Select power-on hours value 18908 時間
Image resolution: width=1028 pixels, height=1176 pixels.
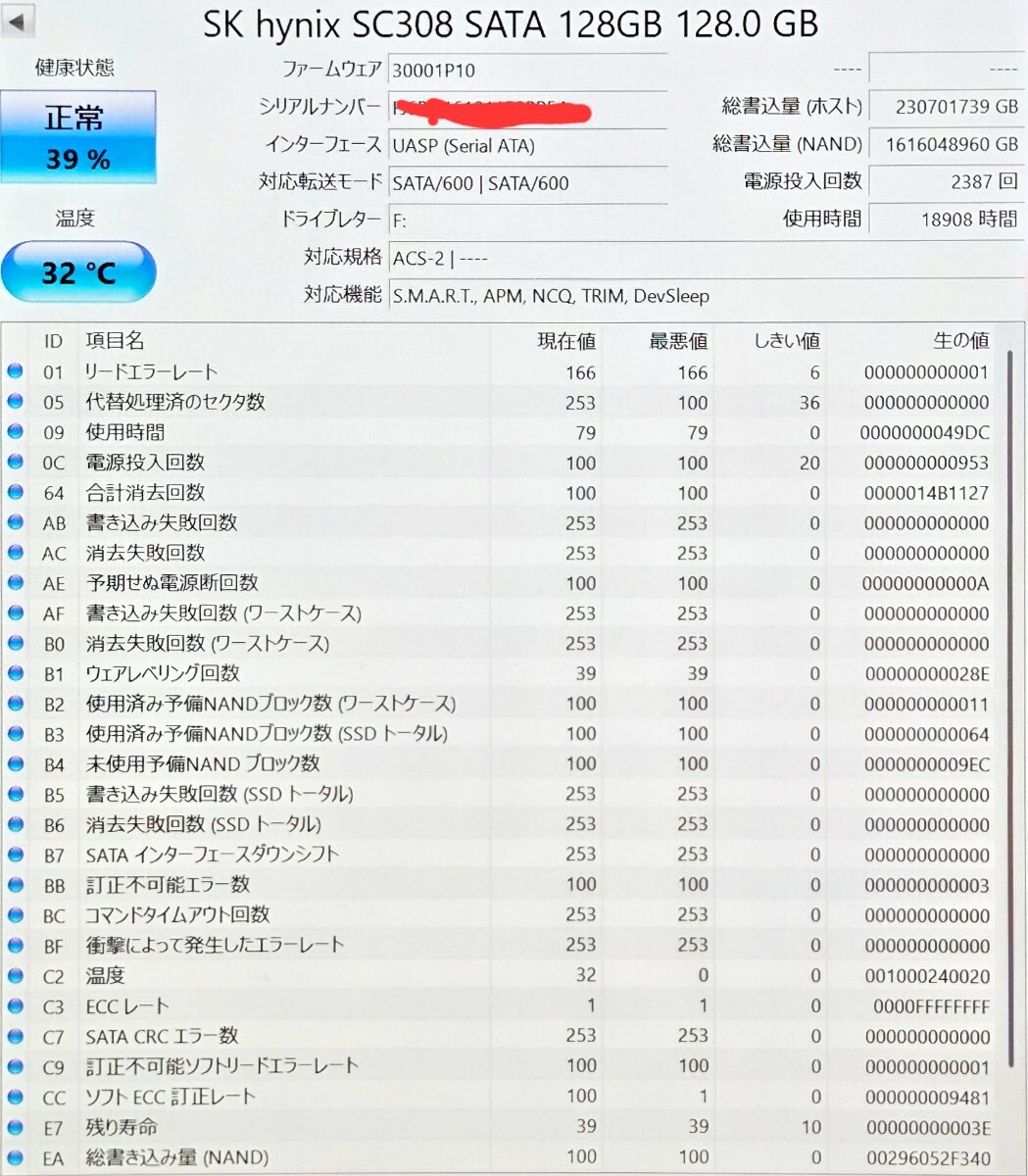click(947, 219)
